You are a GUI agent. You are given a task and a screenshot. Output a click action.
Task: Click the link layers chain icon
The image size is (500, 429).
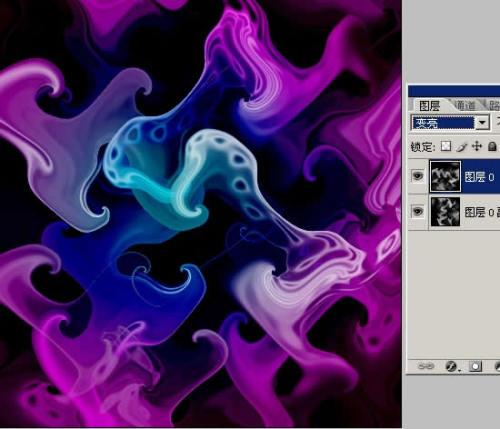[426, 366]
